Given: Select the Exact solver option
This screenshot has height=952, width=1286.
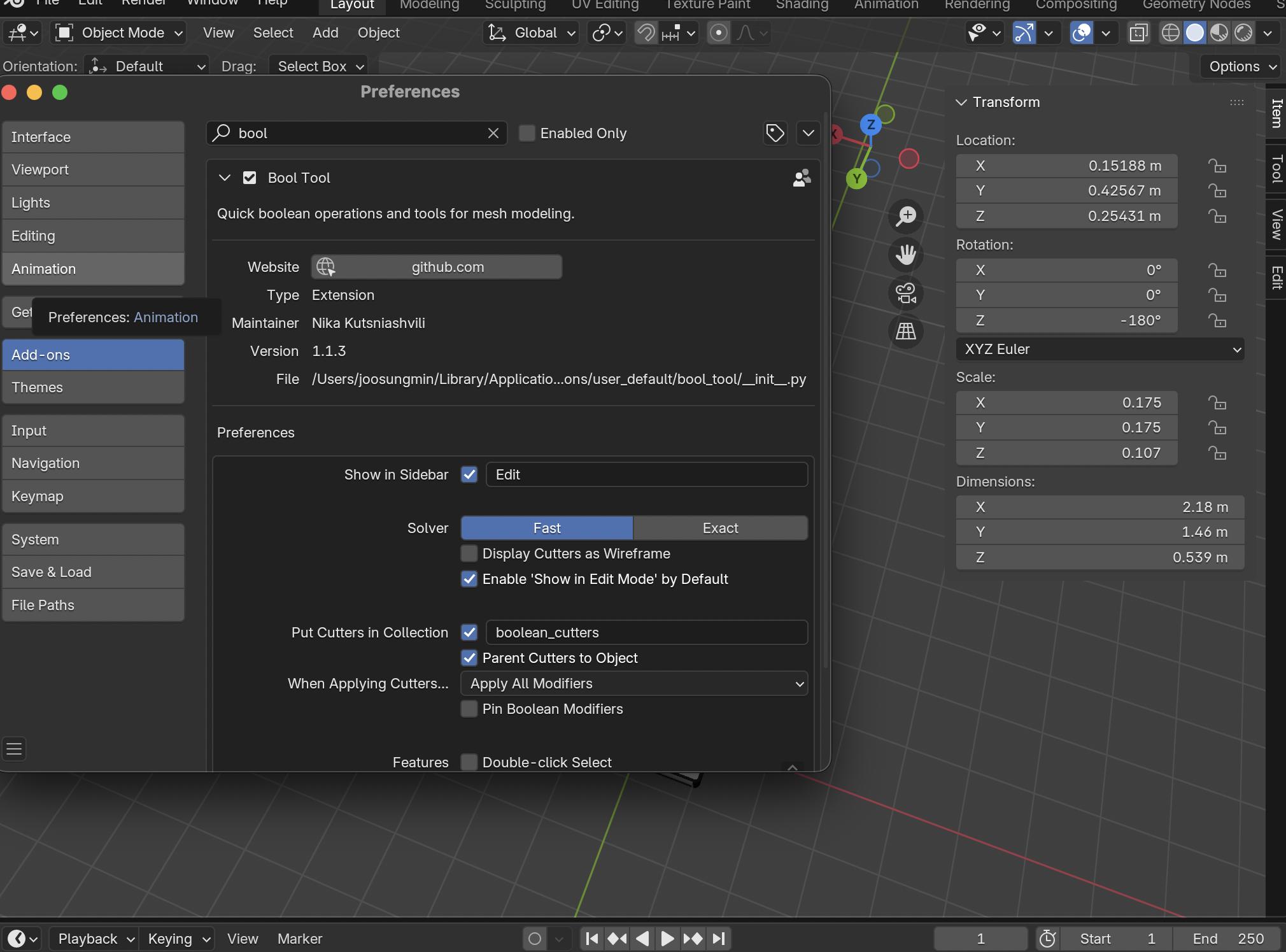Looking at the screenshot, I should 720,528.
